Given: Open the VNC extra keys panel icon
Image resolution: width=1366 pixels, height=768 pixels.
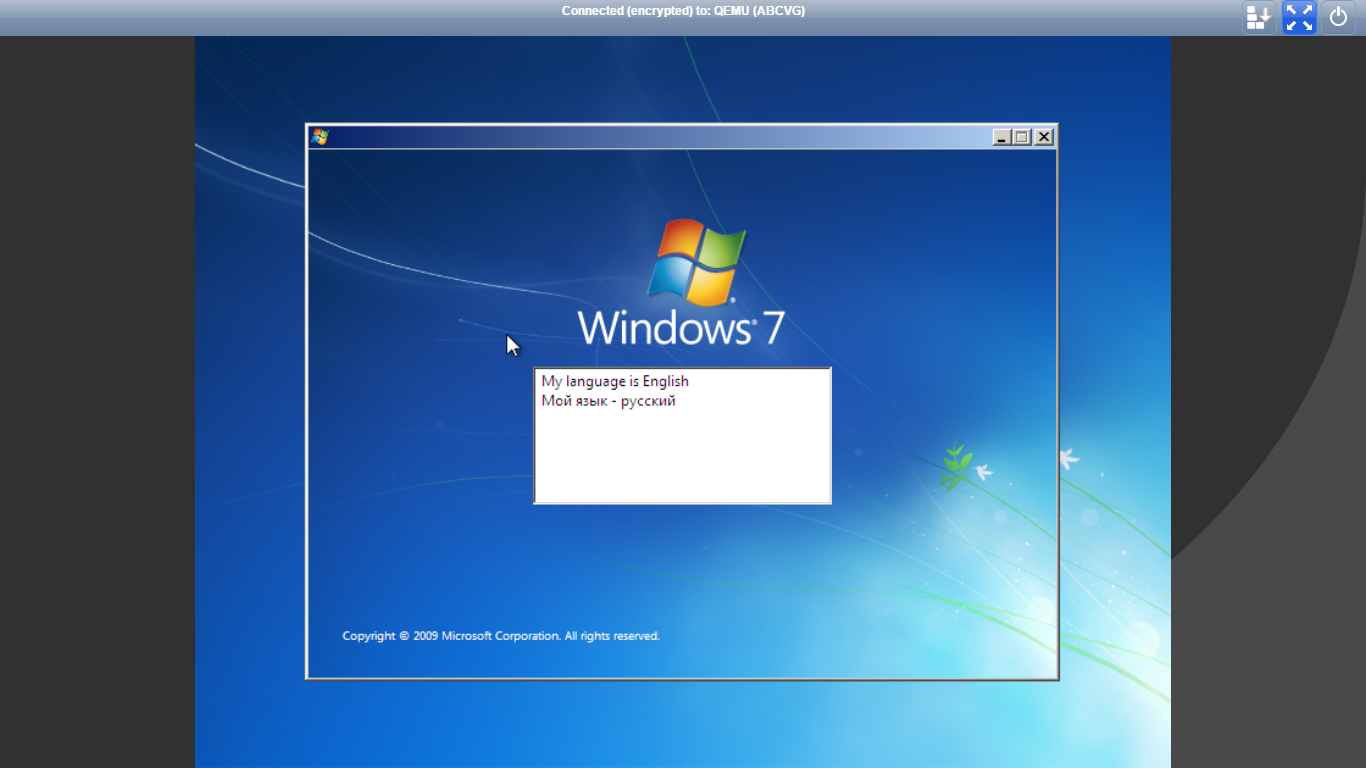Looking at the screenshot, I should 1259,17.
